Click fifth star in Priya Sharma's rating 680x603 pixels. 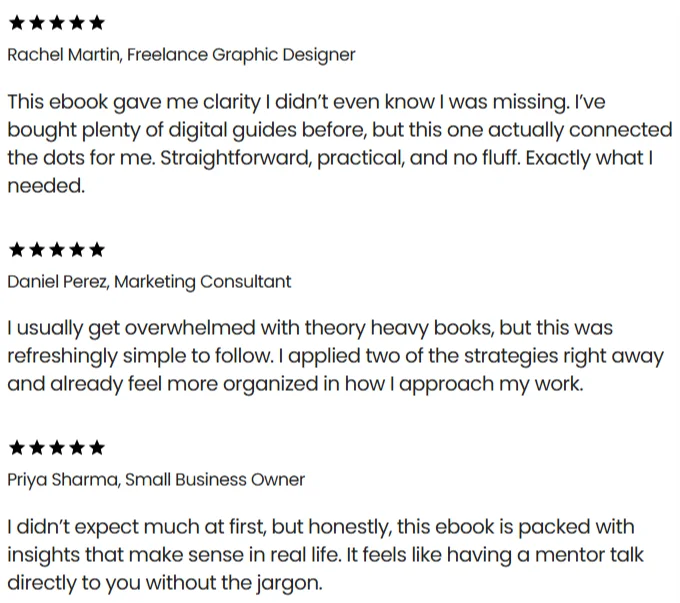[96, 448]
